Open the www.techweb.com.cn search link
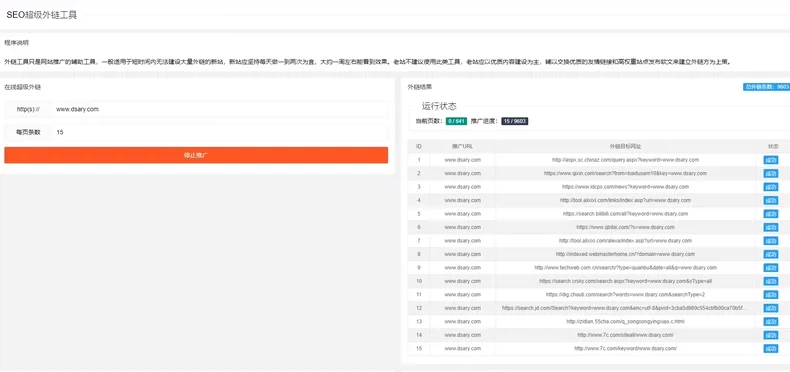The height and width of the screenshot is (372, 790). click(625, 268)
